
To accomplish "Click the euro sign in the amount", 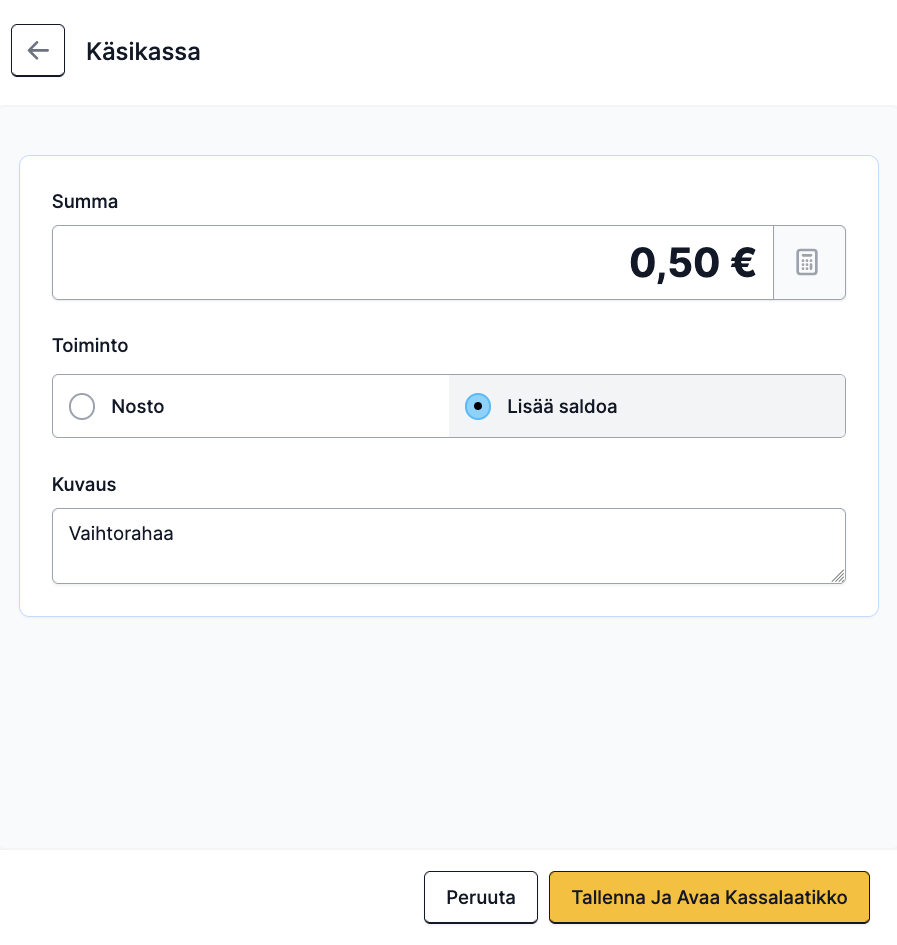I will 743,263.
